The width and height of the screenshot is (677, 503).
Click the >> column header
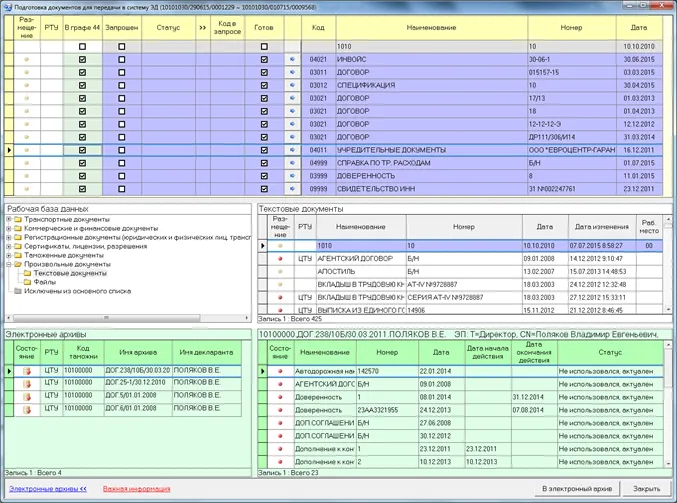point(203,28)
